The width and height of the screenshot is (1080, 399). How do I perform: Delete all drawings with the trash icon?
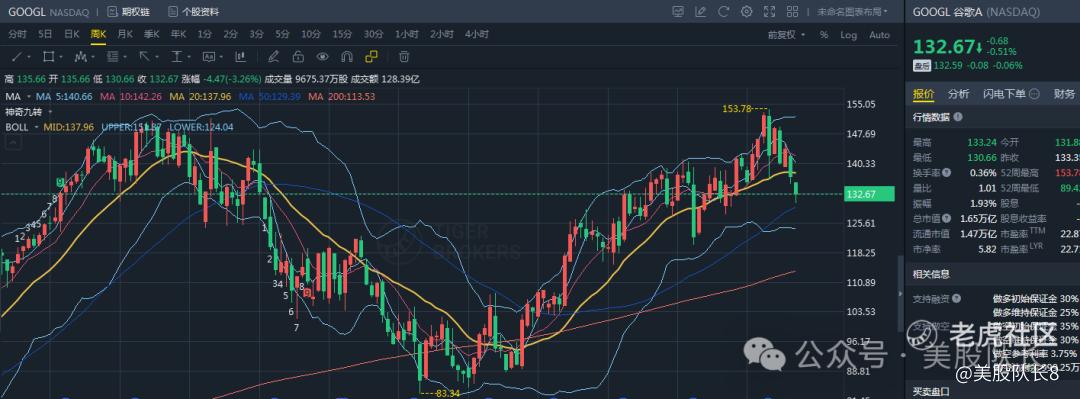[404, 57]
